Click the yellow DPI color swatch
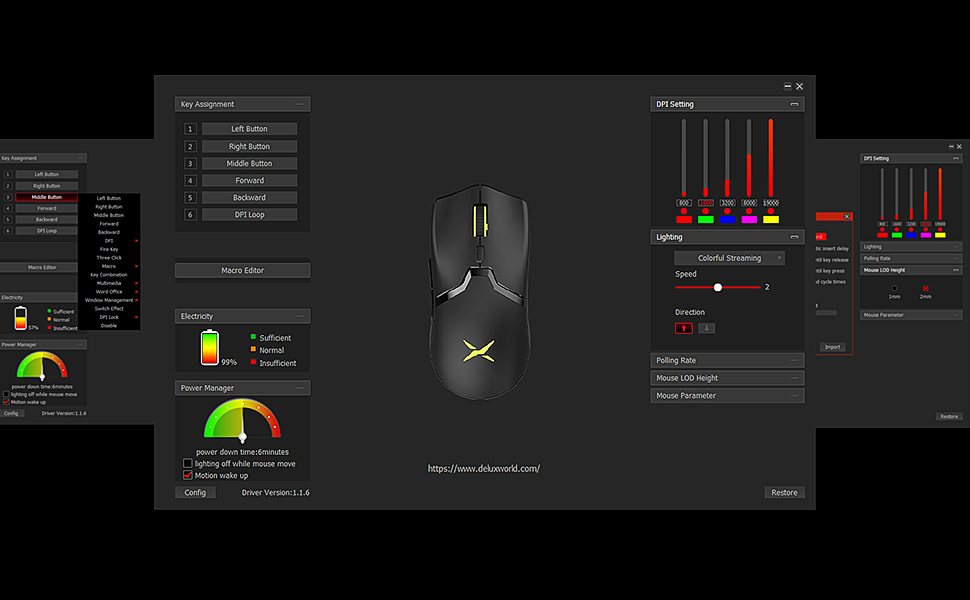This screenshot has height=600, width=970. (x=771, y=219)
